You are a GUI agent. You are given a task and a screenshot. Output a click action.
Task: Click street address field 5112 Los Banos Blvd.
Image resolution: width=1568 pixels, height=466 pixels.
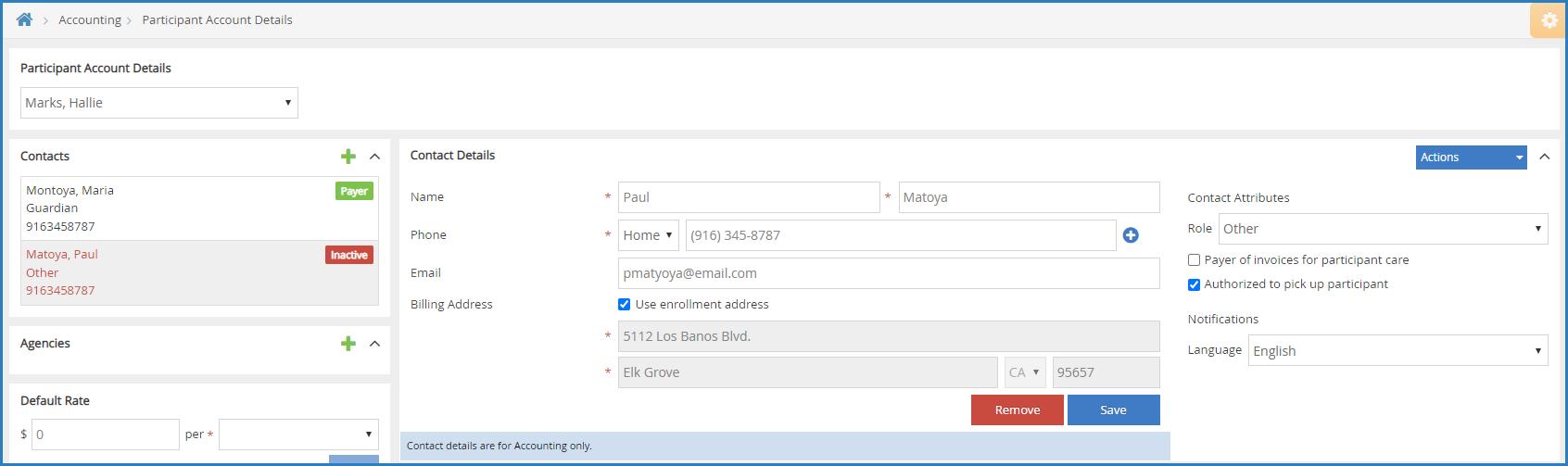[889, 336]
